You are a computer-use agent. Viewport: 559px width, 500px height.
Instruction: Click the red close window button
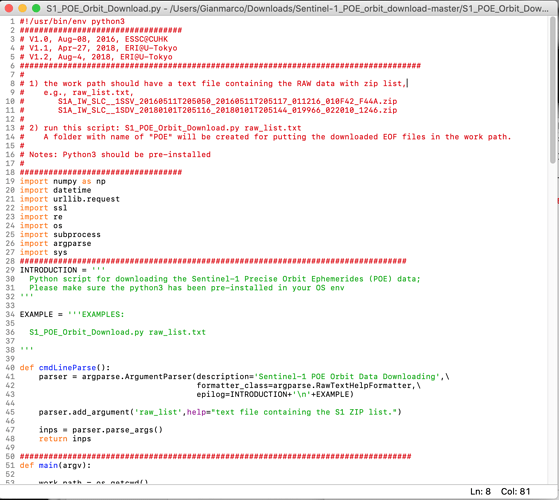click(x=9, y=8)
